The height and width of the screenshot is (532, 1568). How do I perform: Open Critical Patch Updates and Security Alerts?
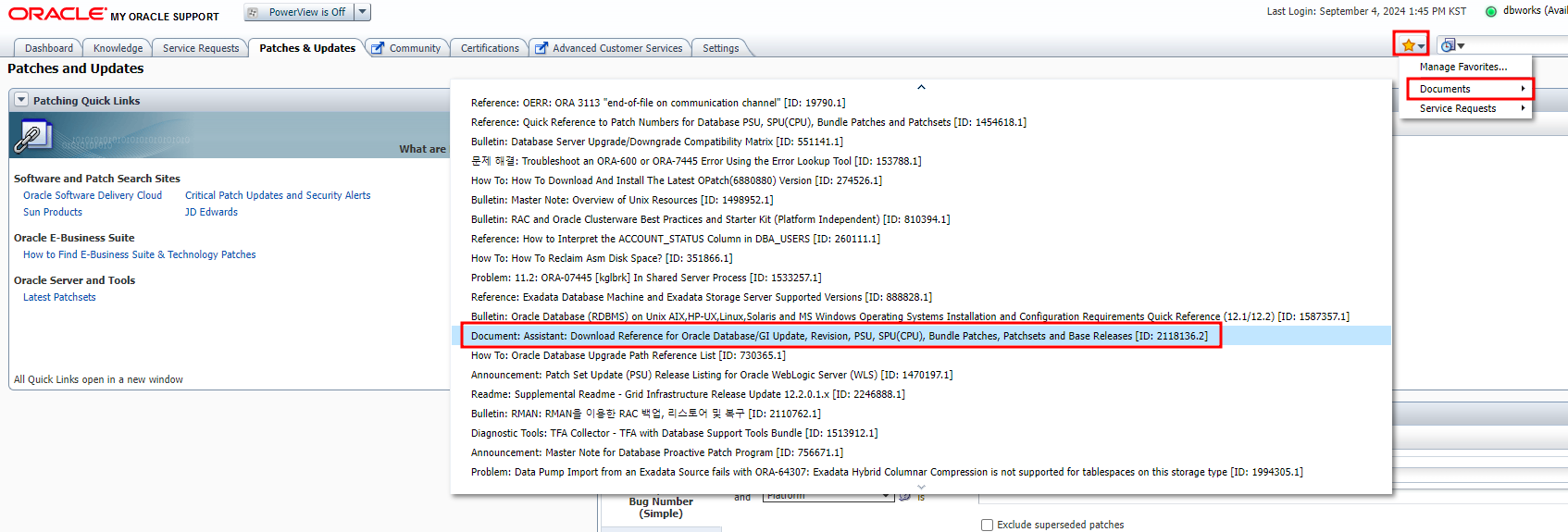[278, 195]
